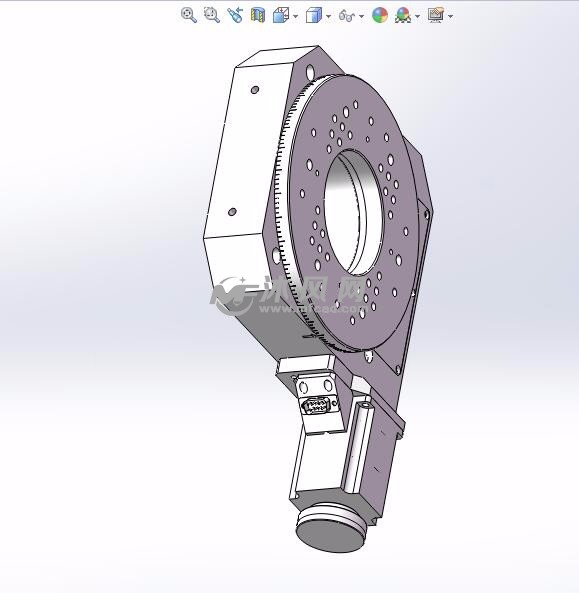579x593 pixels.
Task: Expand the Display Style dropdown arrow
Action: pos(328,16)
